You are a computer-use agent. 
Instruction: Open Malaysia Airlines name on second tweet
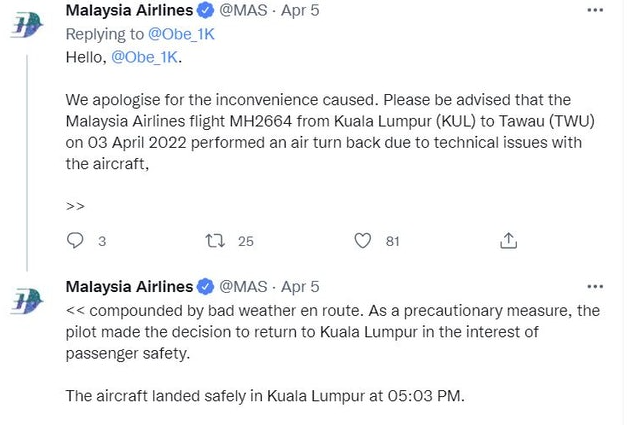tap(129, 287)
